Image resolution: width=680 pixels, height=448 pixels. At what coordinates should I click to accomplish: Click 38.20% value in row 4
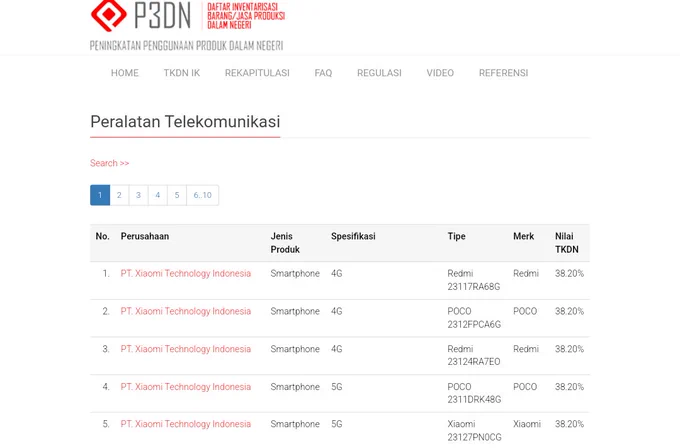569,387
